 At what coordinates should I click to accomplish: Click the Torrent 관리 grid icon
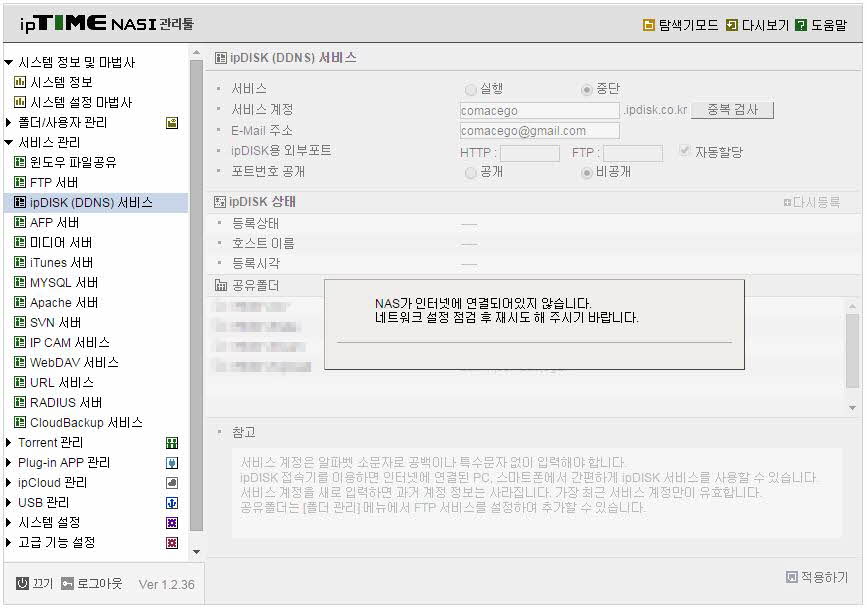(172, 443)
